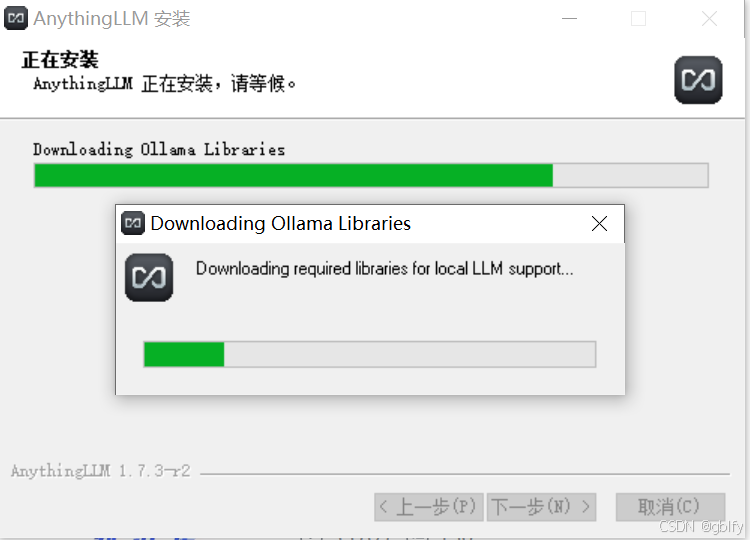Click the AnythingLLM title bar icon
This screenshot has height=540, width=750.
coord(16,19)
